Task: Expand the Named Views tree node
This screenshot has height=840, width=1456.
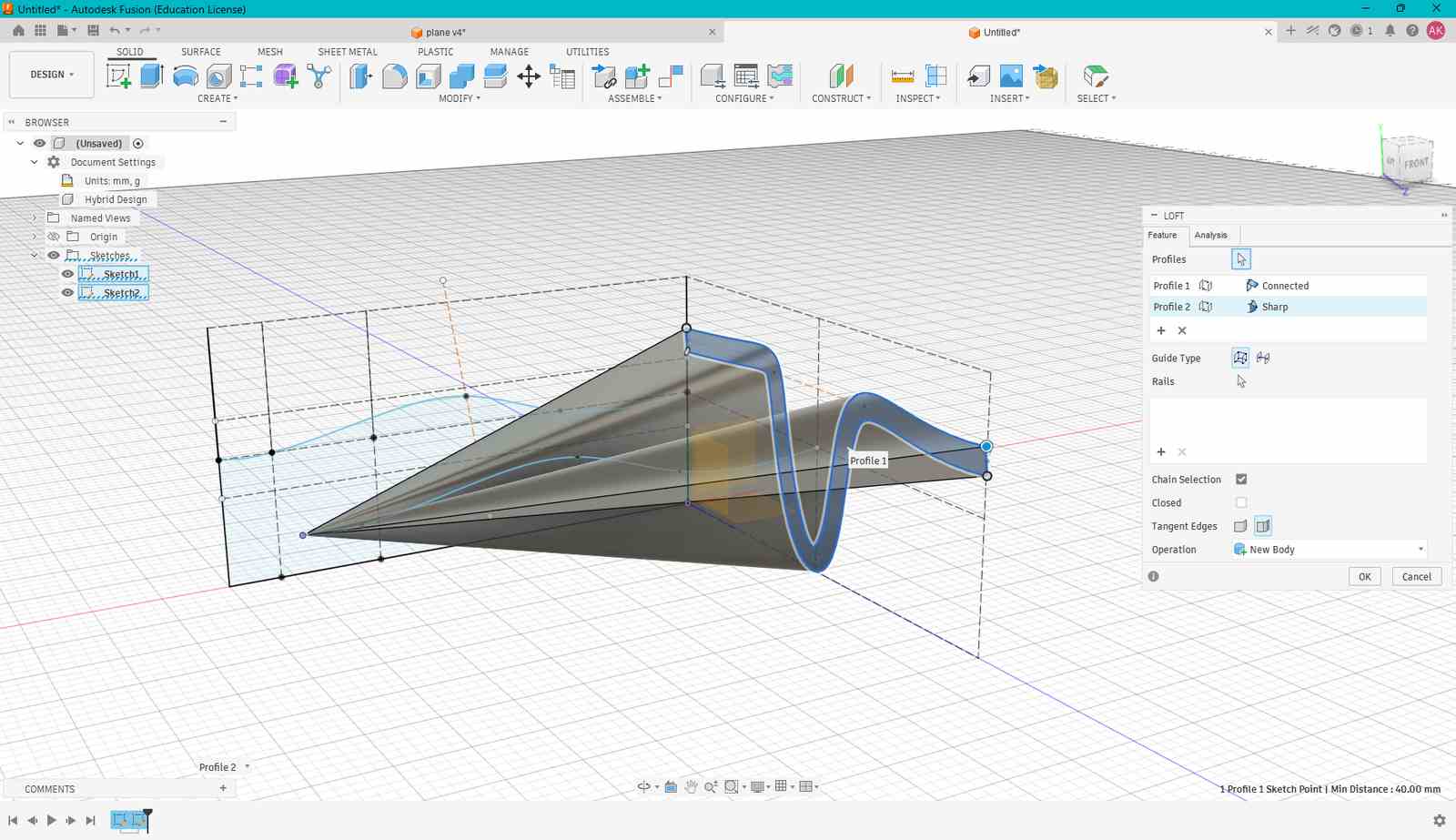Action: pos(35,218)
